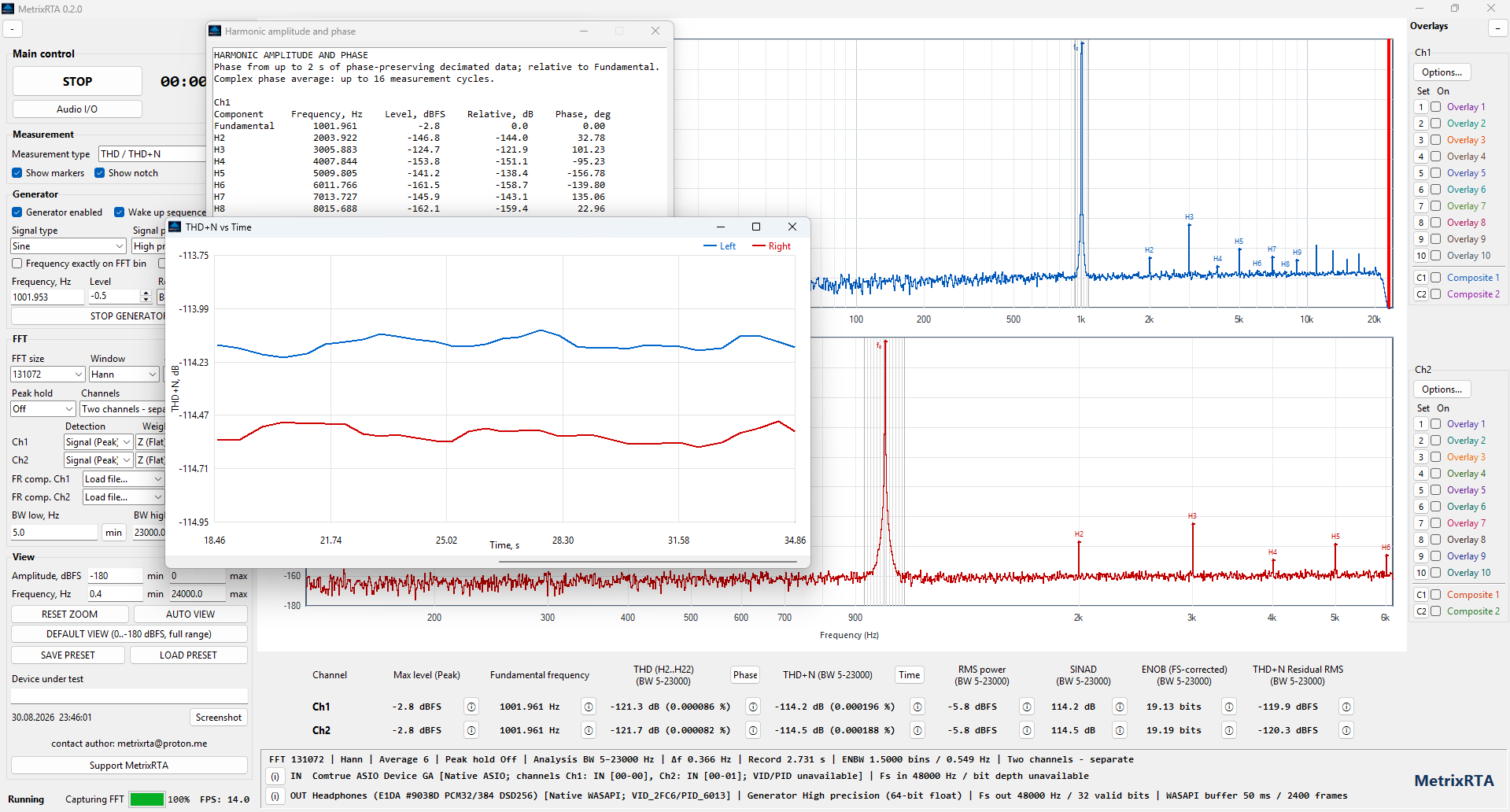Screen dimensions: 1510x812
Task: Maximize the THD+N vs Time window
Action: pyautogui.click(x=756, y=227)
